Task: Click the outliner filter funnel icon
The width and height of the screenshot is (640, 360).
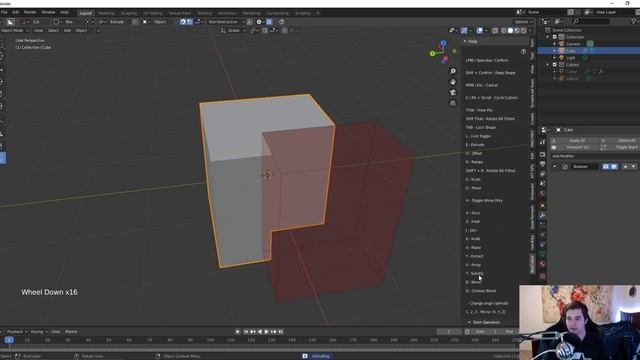Action: click(x=634, y=21)
